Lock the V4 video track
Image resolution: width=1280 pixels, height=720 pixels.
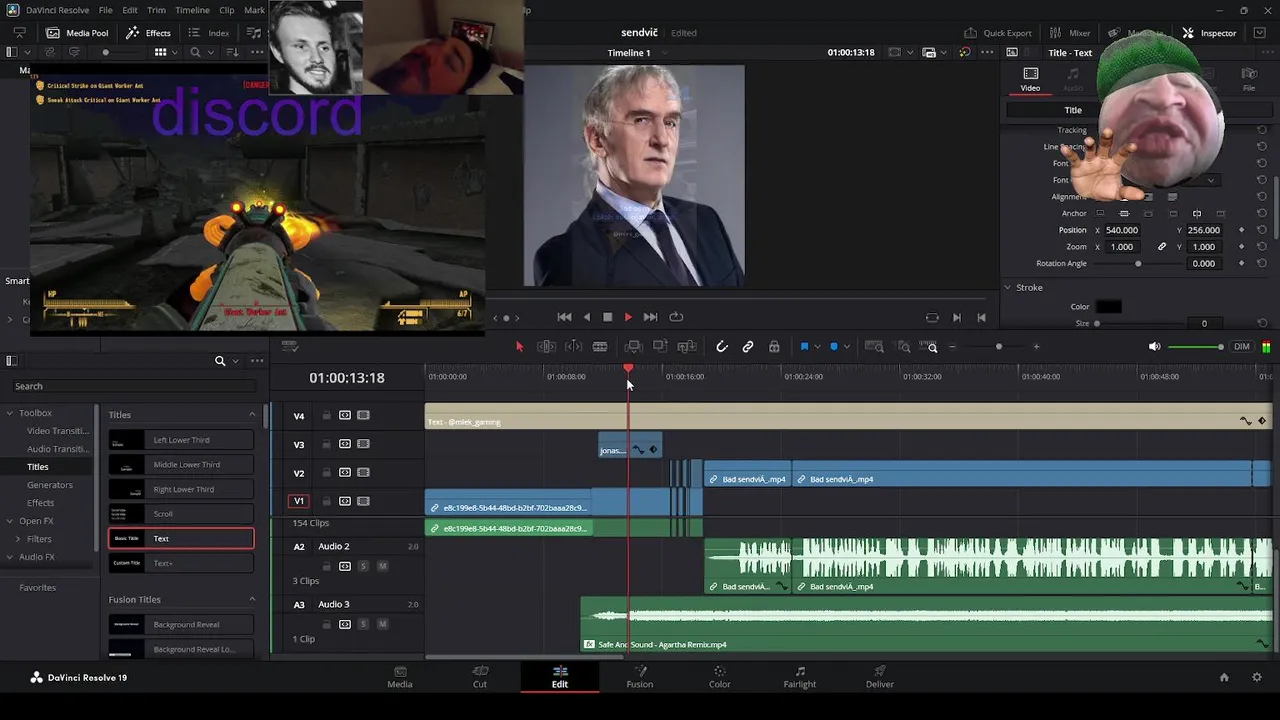(326, 416)
